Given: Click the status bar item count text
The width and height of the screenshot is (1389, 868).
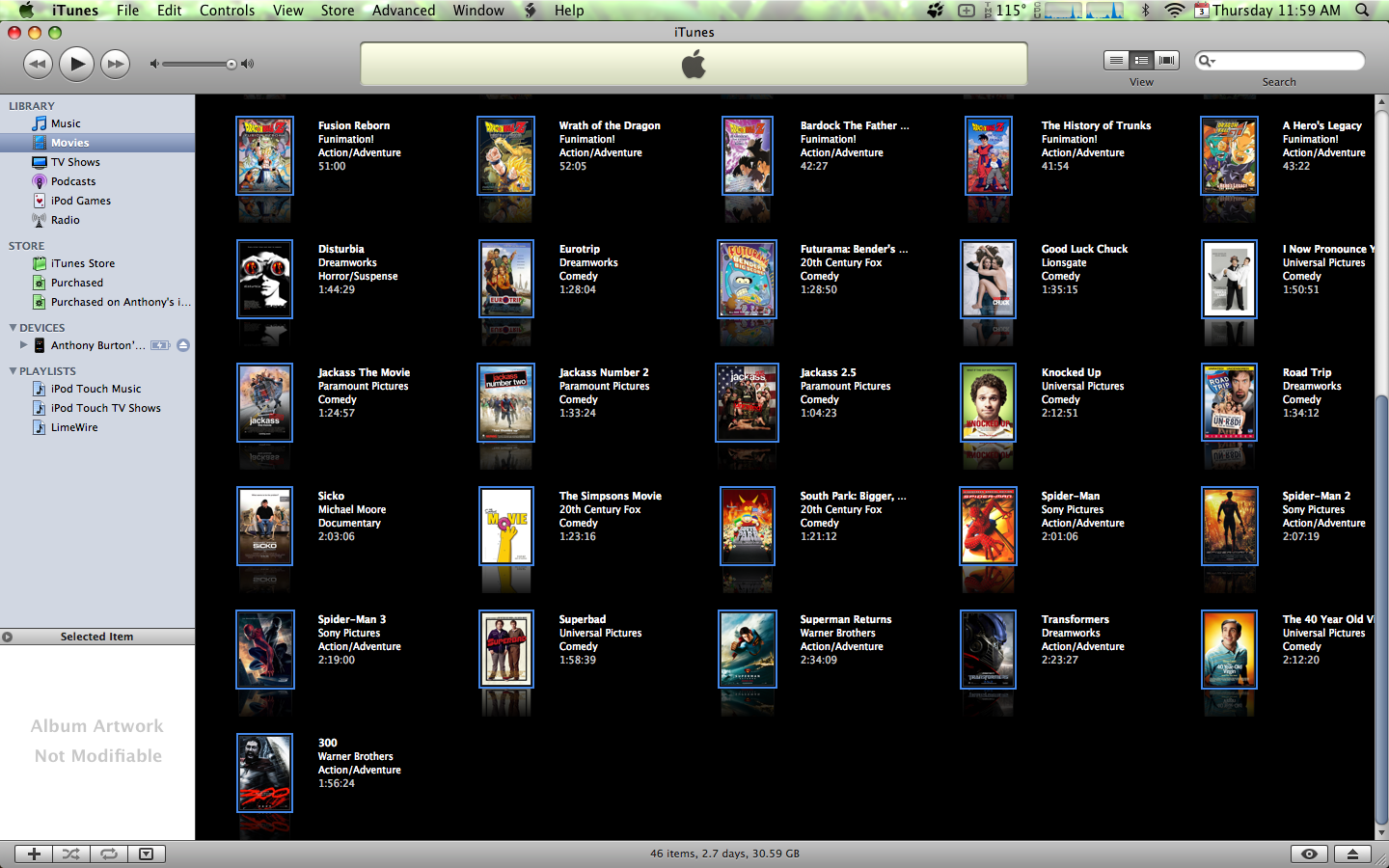Looking at the screenshot, I should click(x=724, y=854).
